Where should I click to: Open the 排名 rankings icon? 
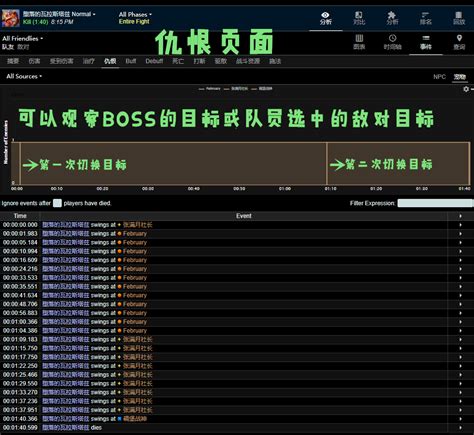tap(425, 18)
